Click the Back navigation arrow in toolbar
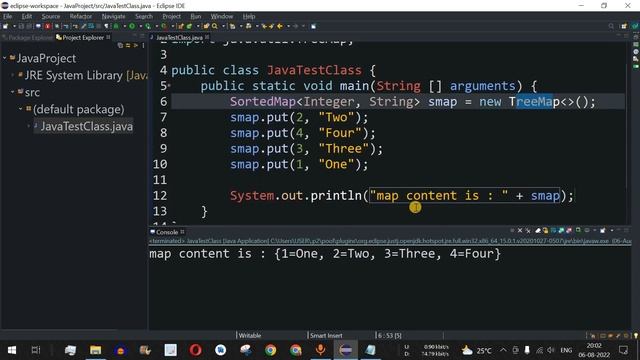640x360 pixels. (280, 26)
